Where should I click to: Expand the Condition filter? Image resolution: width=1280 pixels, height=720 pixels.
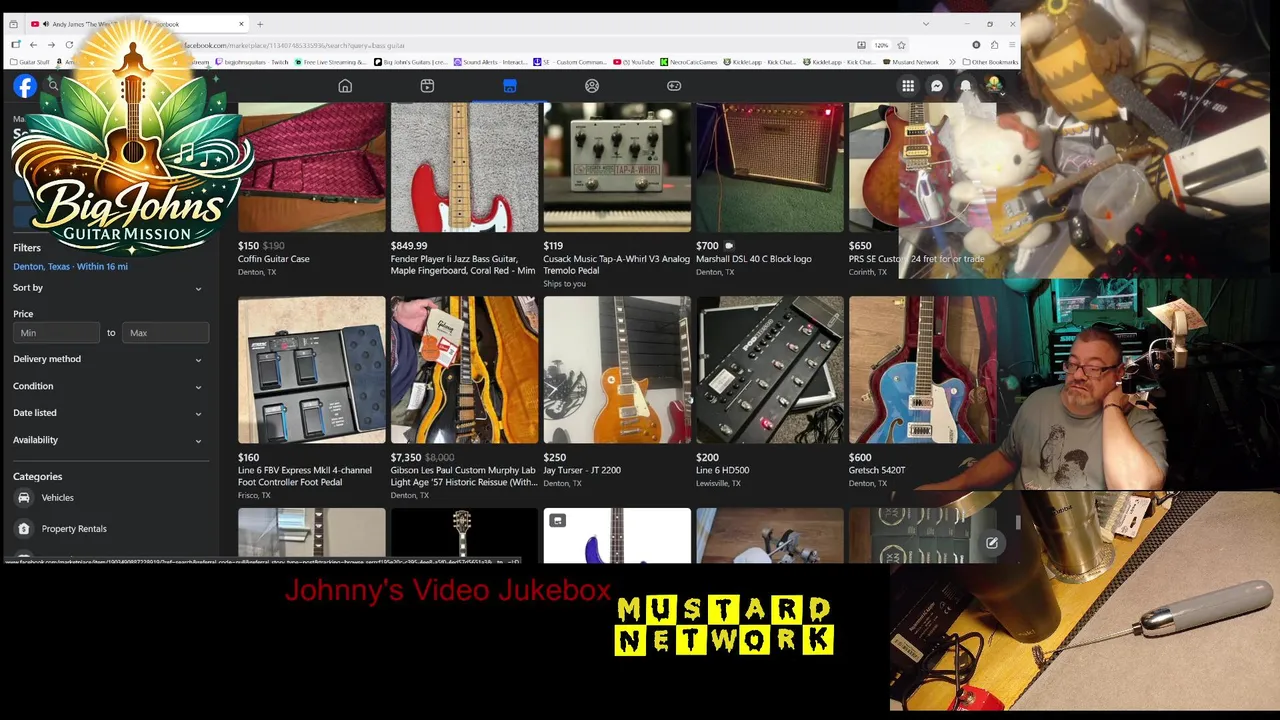tap(108, 386)
